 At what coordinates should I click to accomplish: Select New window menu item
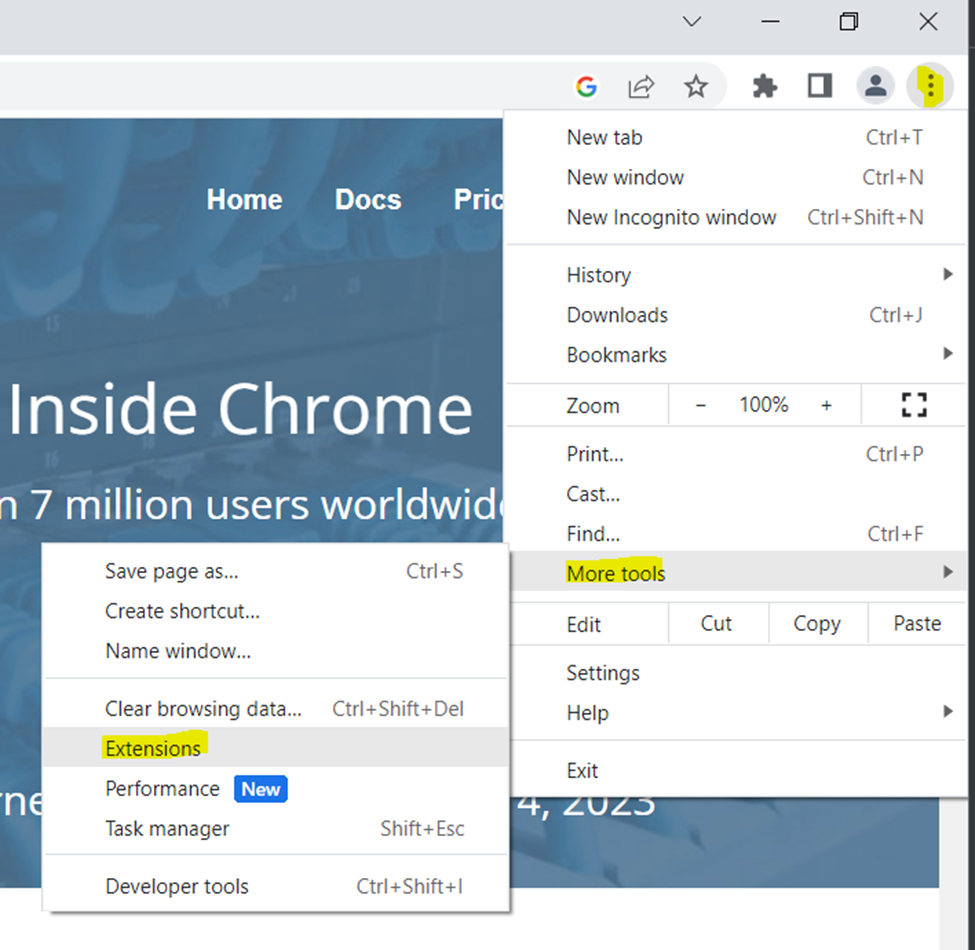click(736, 177)
